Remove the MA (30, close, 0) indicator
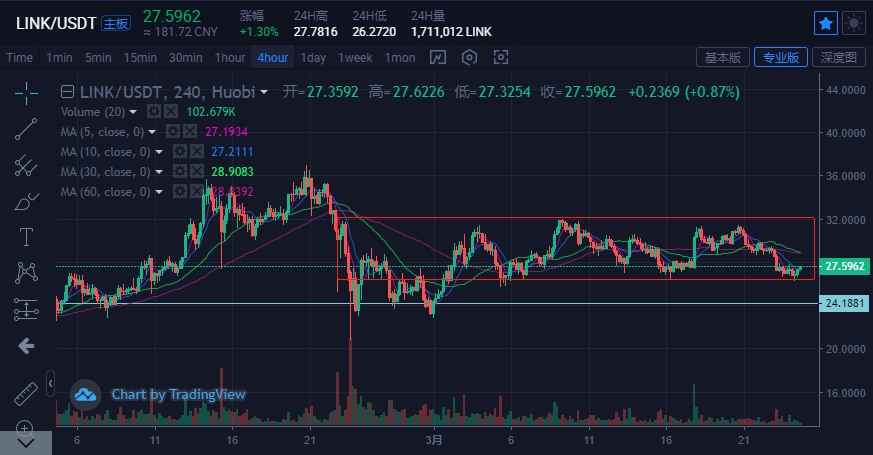The width and height of the screenshot is (873, 455). pos(196,171)
